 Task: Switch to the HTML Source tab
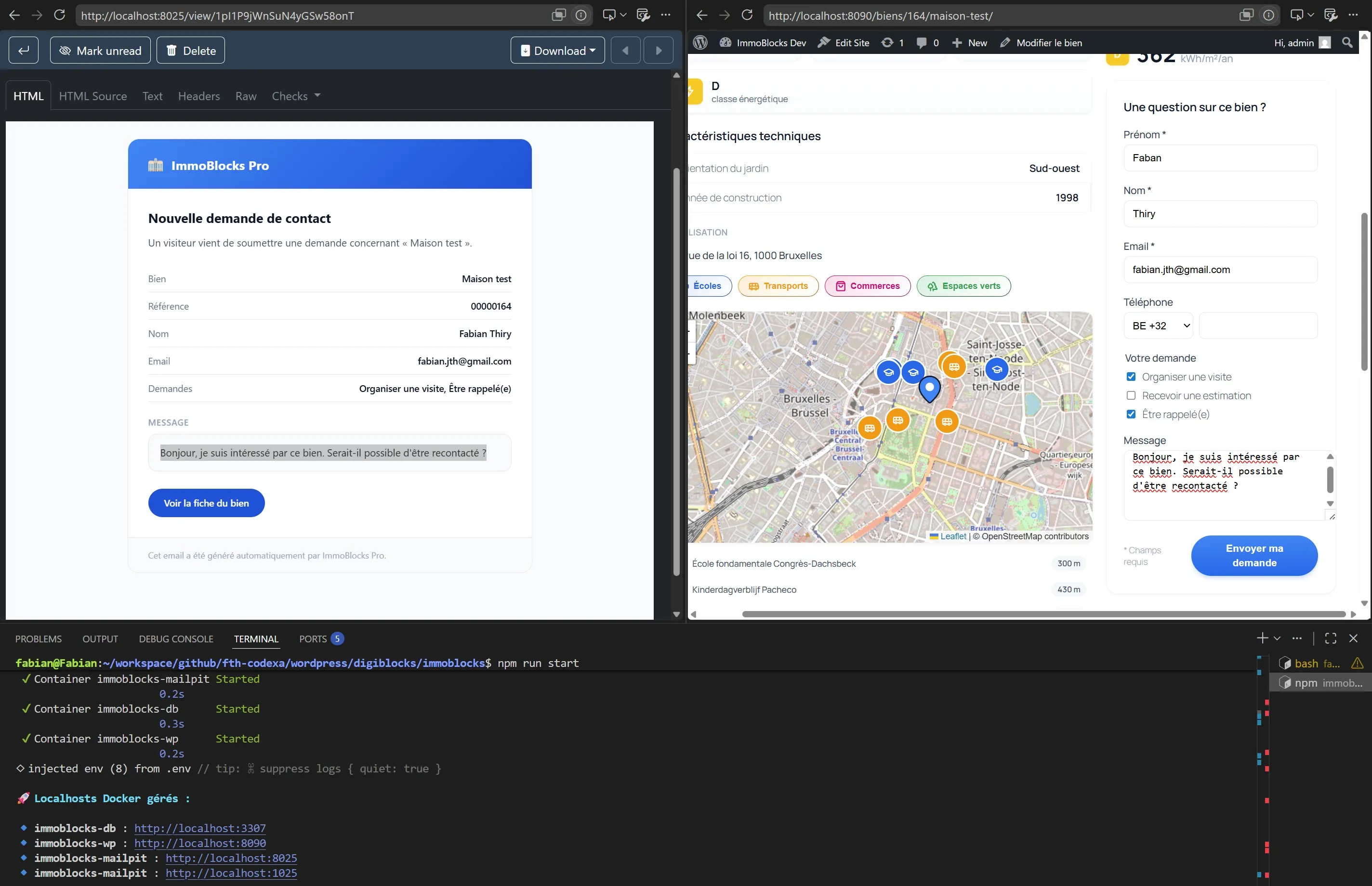[92, 96]
